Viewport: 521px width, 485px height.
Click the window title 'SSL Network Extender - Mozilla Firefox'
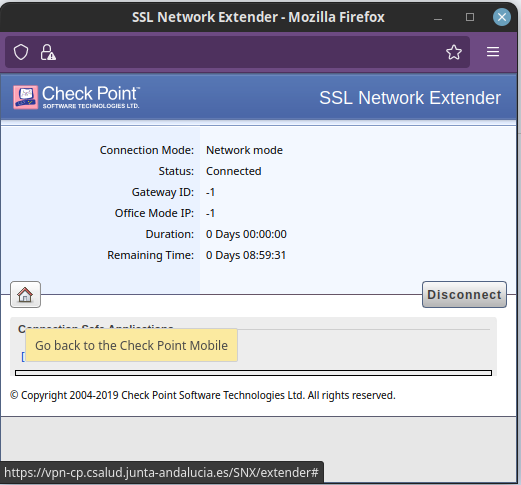tap(258, 17)
